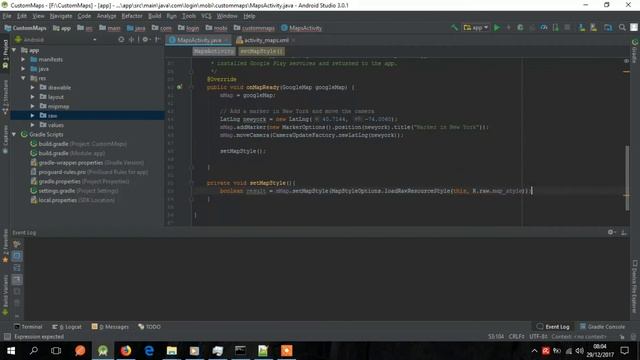
Task: Switch to the activity_maps.xml editor tab
Action: point(266,40)
